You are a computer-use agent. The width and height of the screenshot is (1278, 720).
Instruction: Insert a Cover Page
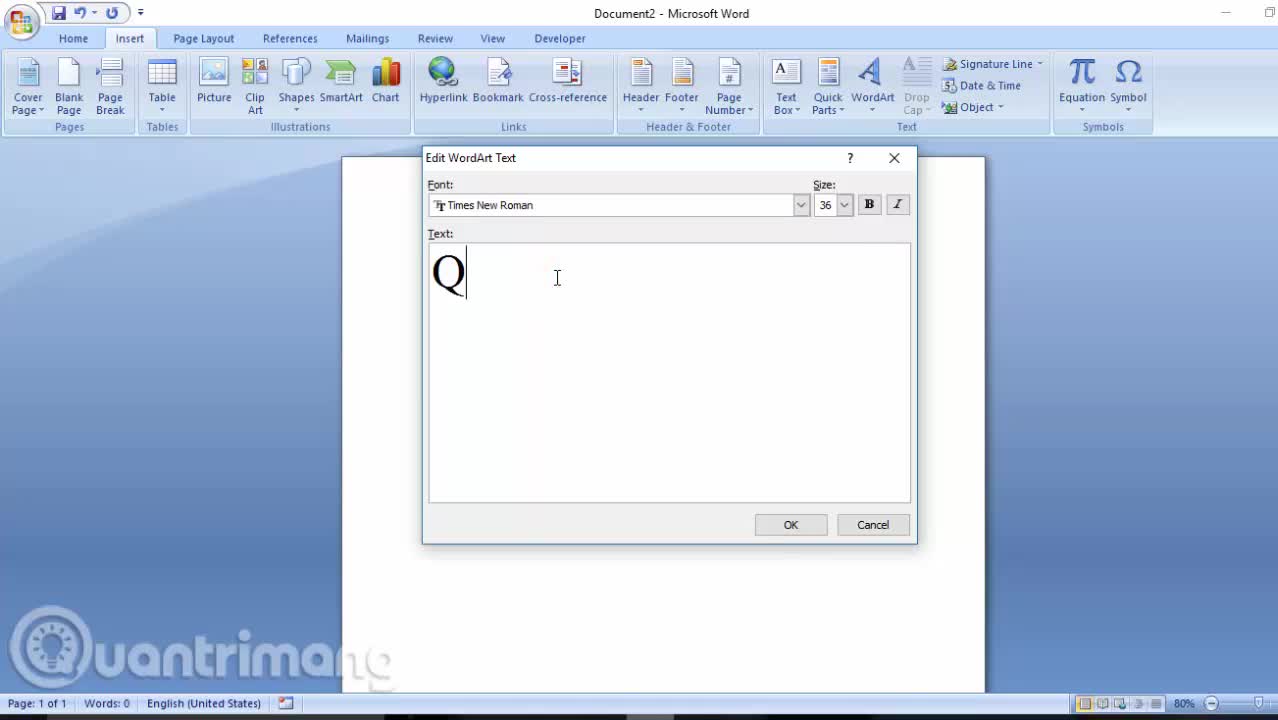pos(28,87)
